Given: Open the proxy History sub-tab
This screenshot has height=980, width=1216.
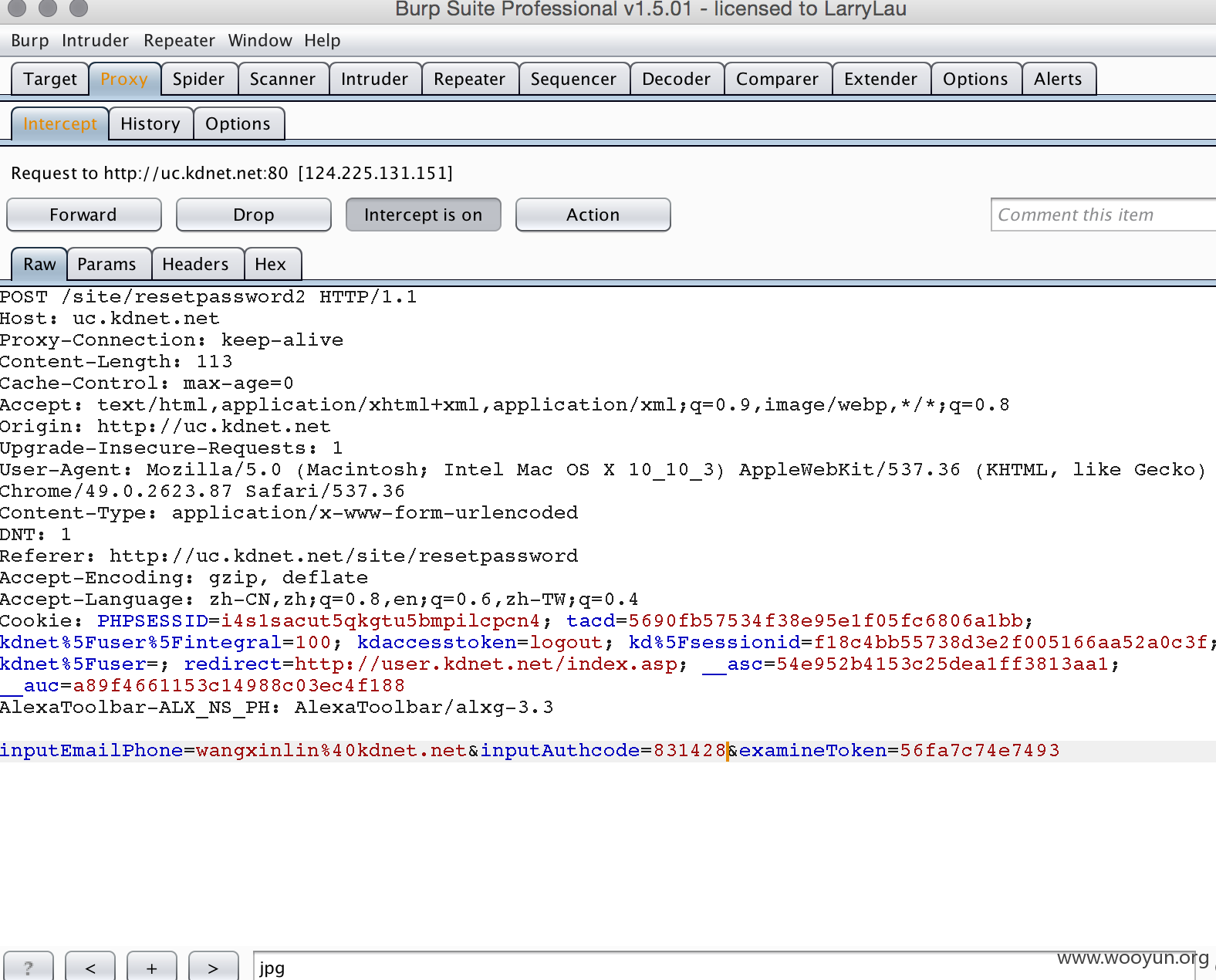Looking at the screenshot, I should point(150,123).
